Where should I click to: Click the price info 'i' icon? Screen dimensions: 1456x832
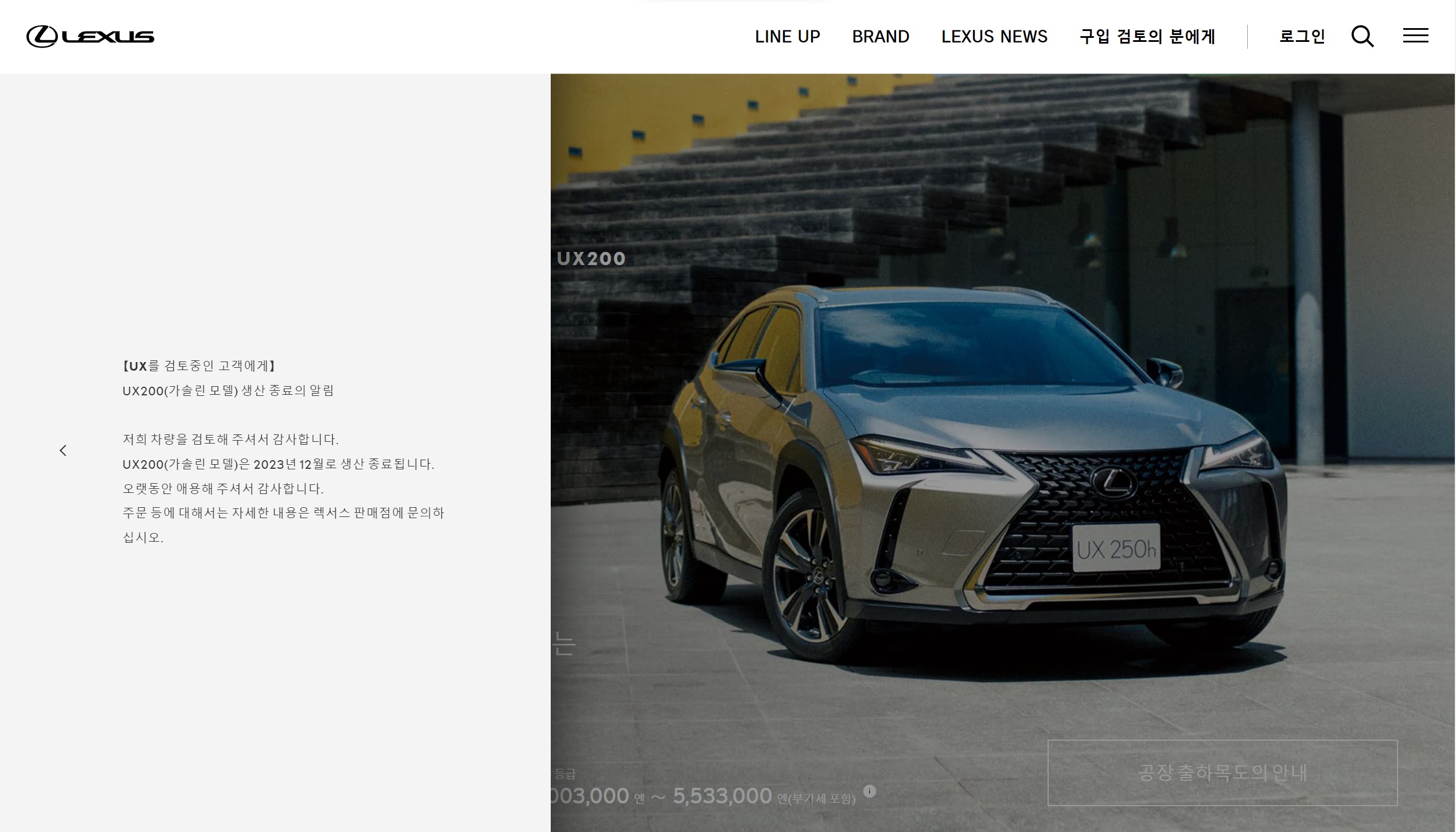tap(870, 791)
